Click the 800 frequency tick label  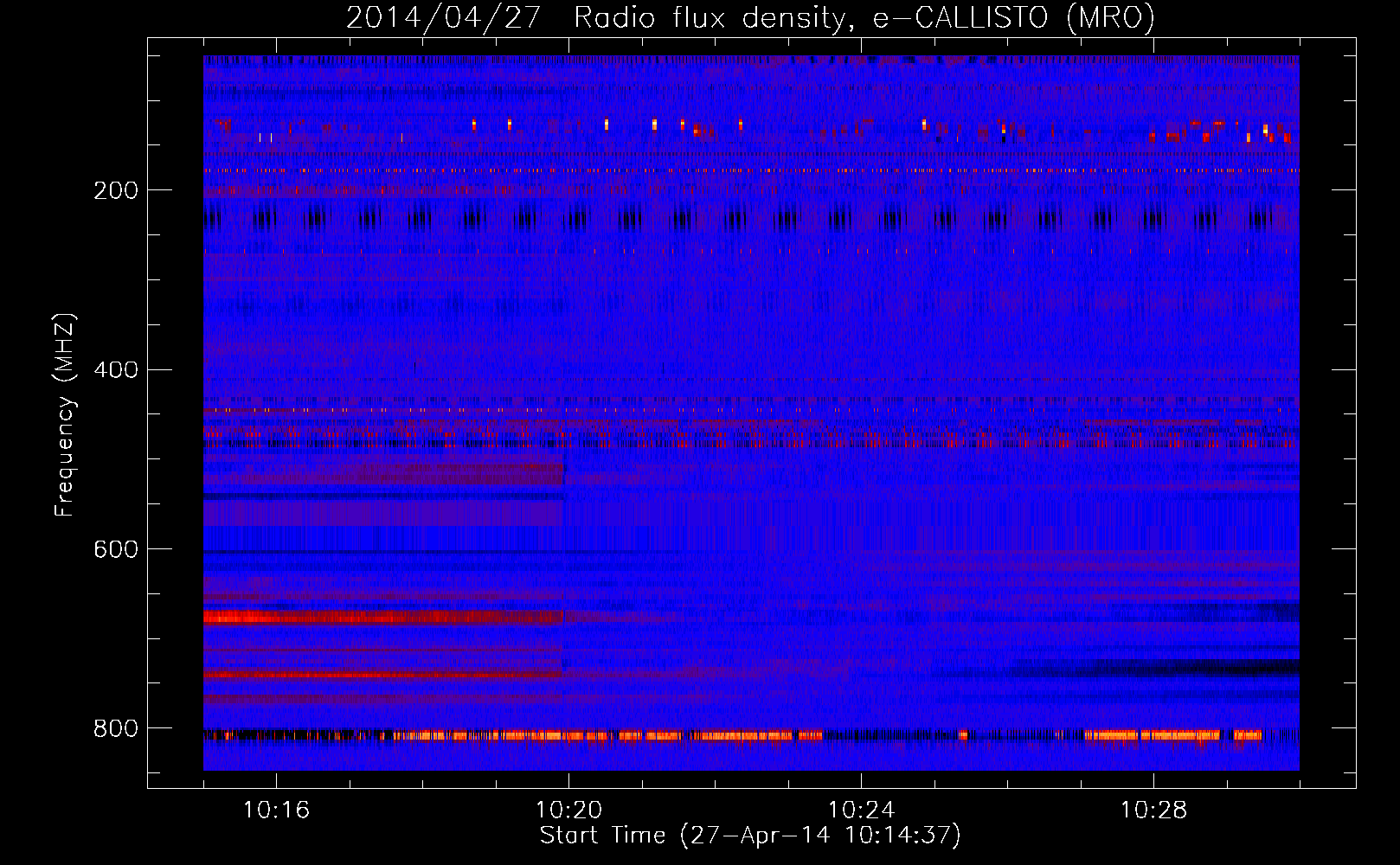(x=116, y=728)
